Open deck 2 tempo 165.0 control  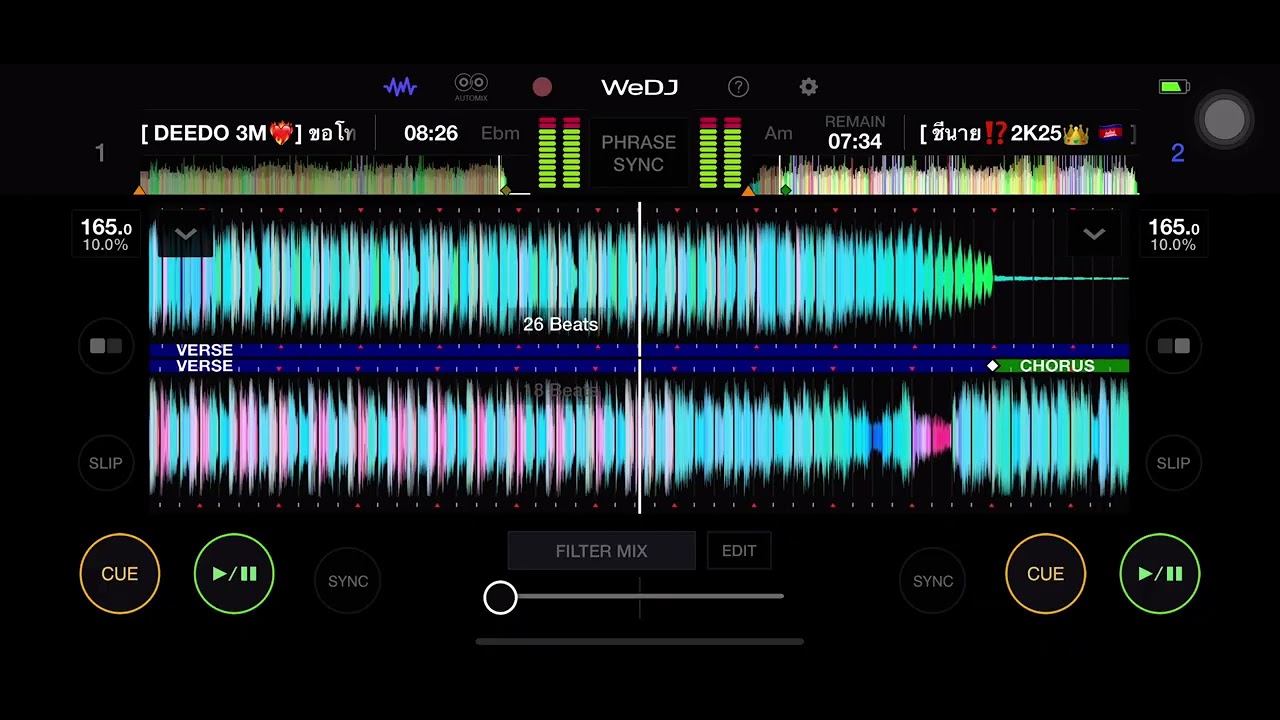point(1173,235)
